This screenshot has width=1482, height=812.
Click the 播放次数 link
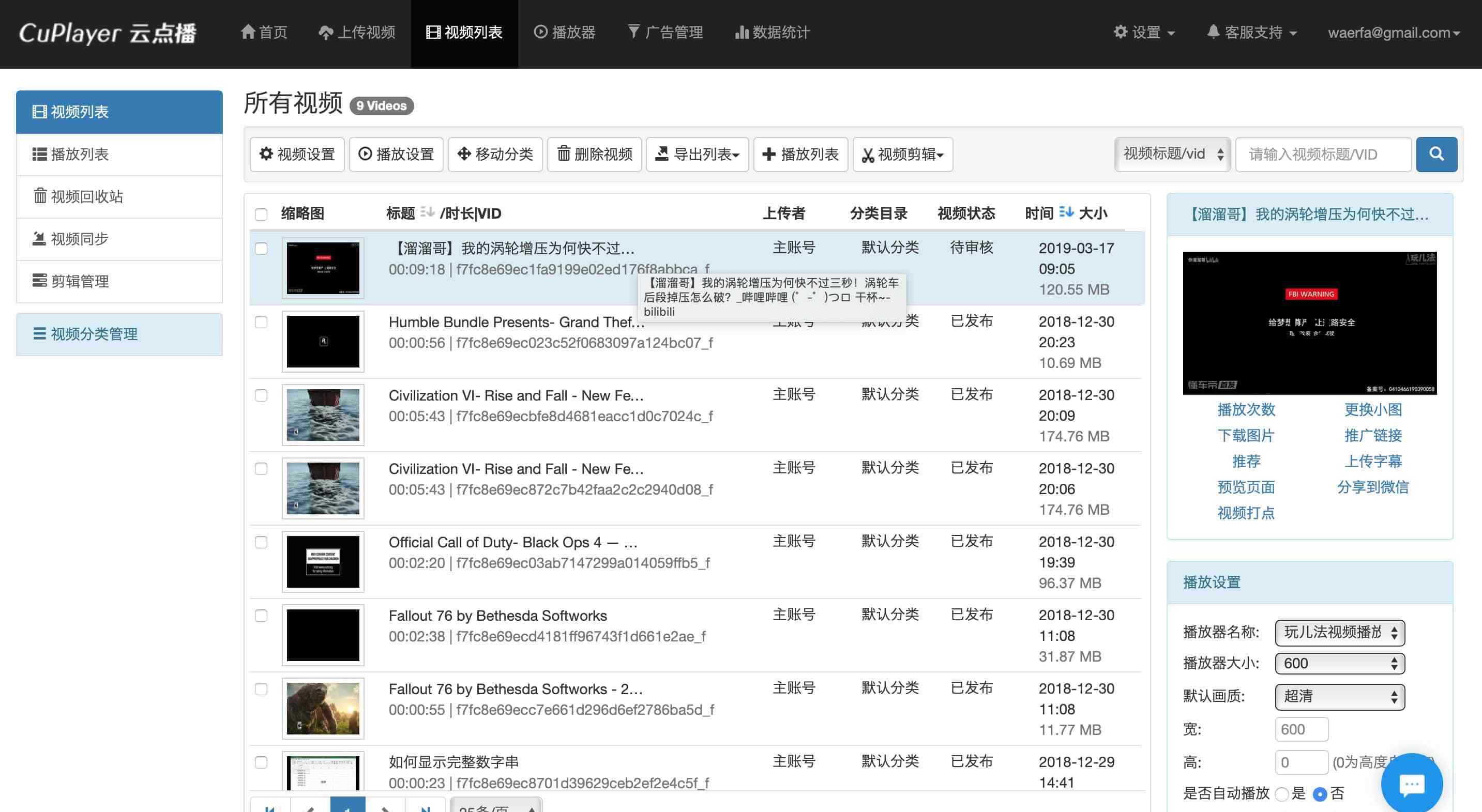coord(1246,409)
